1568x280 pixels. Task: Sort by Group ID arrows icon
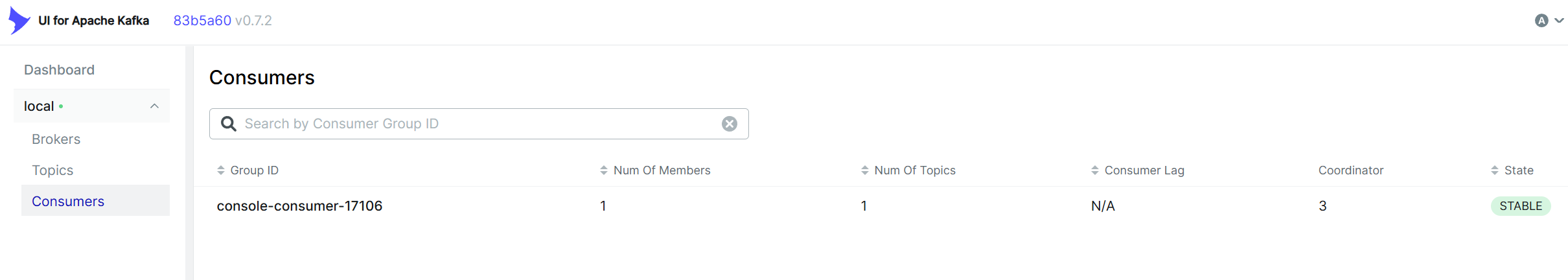coord(221,170)
